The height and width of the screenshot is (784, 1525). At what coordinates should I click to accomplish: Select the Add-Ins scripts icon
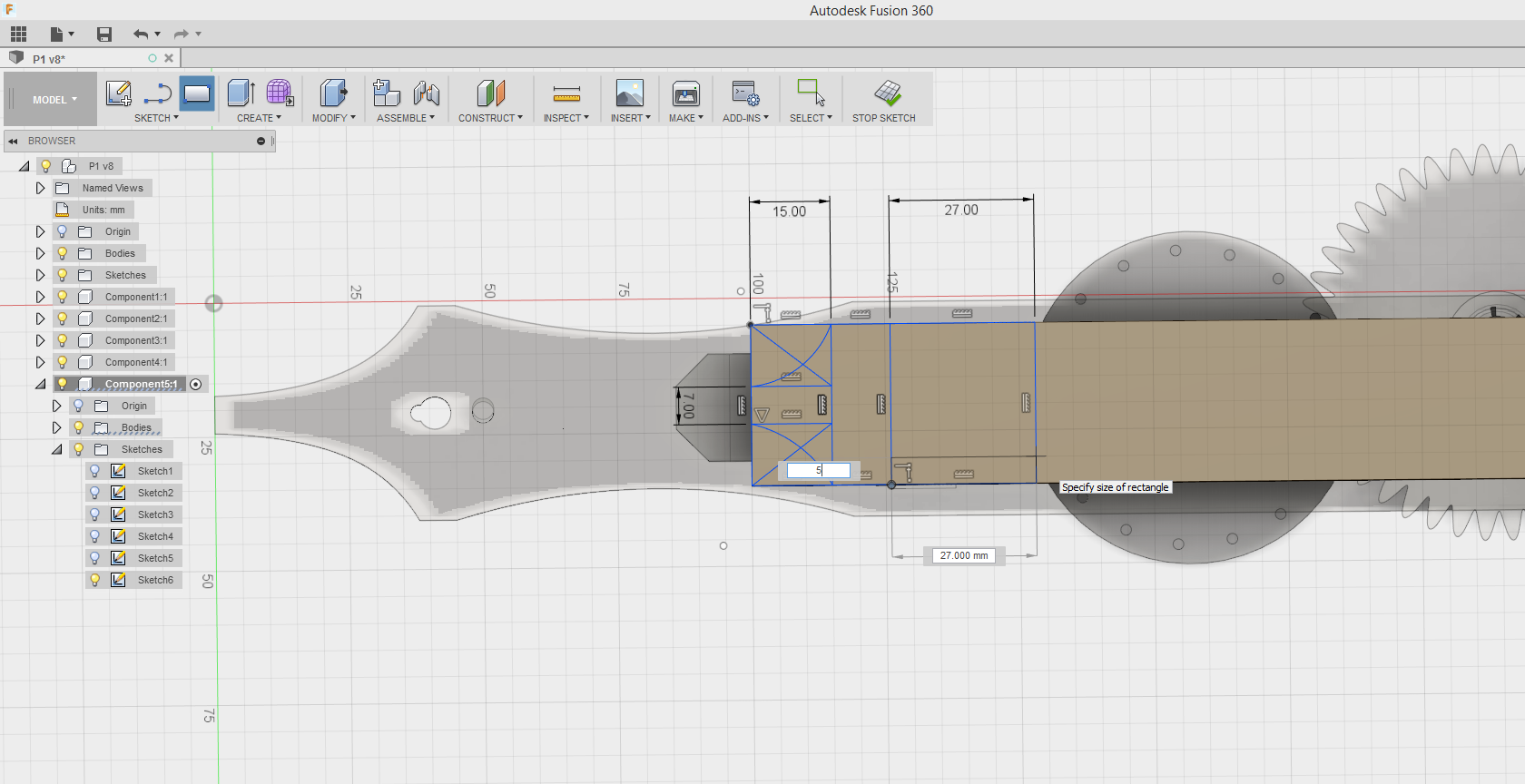[745, 93]
